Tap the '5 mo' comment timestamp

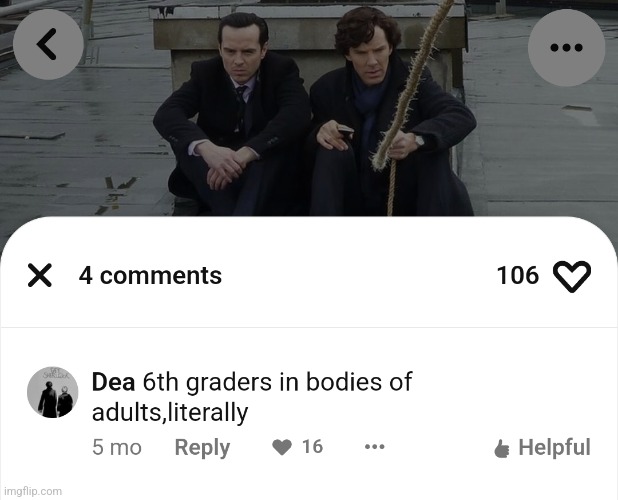tap(117, 448)
